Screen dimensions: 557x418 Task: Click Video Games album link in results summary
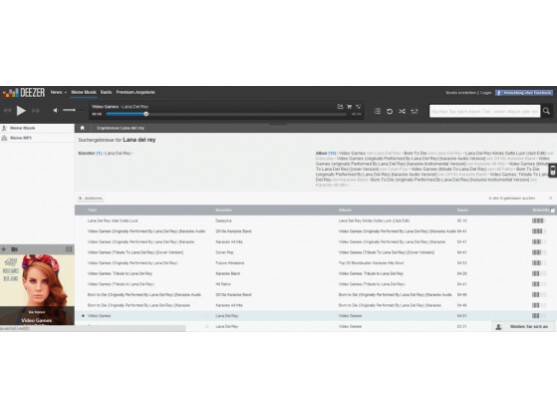pos(352,153)
